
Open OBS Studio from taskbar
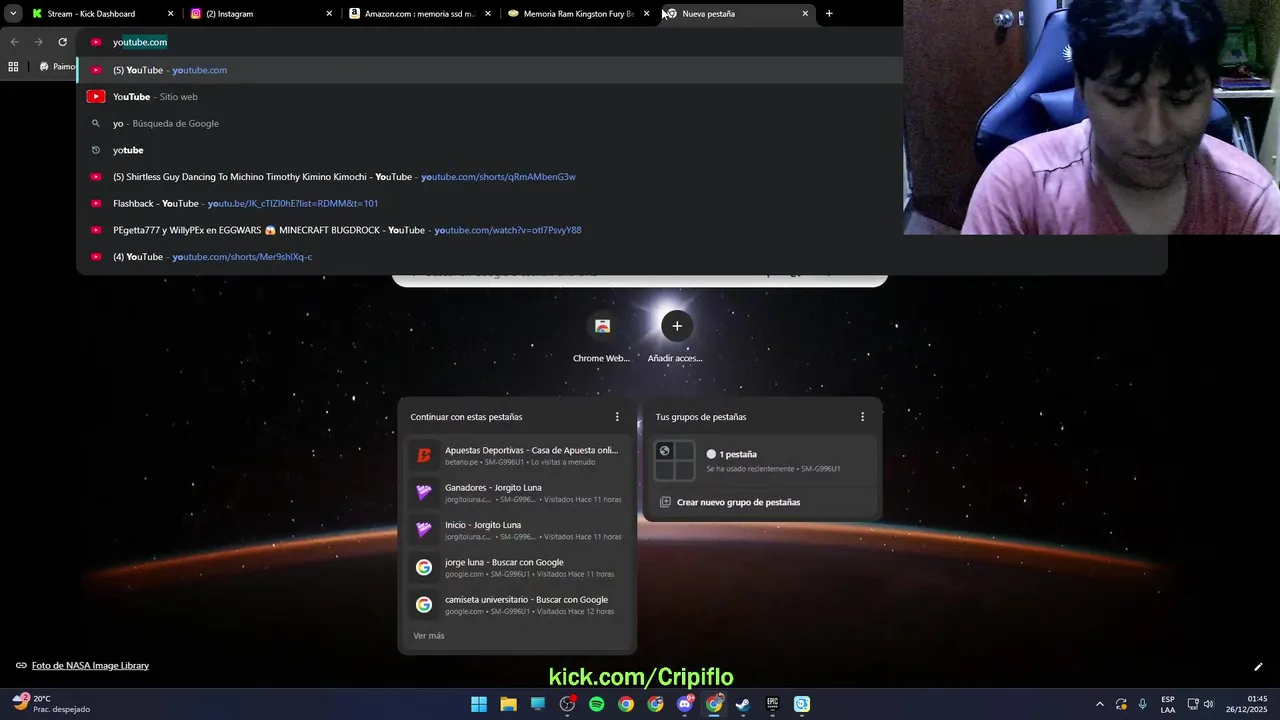pos(567,704)
